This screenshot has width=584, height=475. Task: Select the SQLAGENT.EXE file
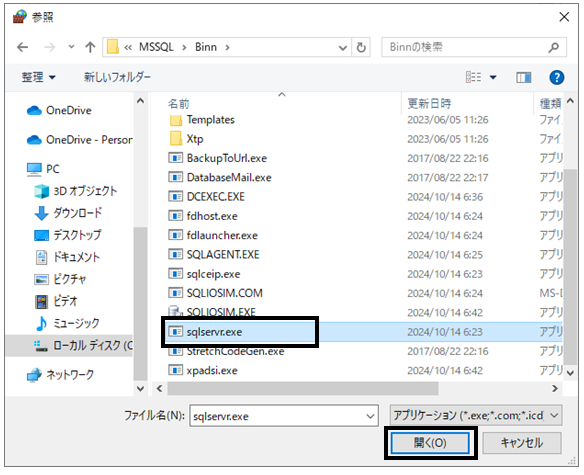[x=223, y=255]
